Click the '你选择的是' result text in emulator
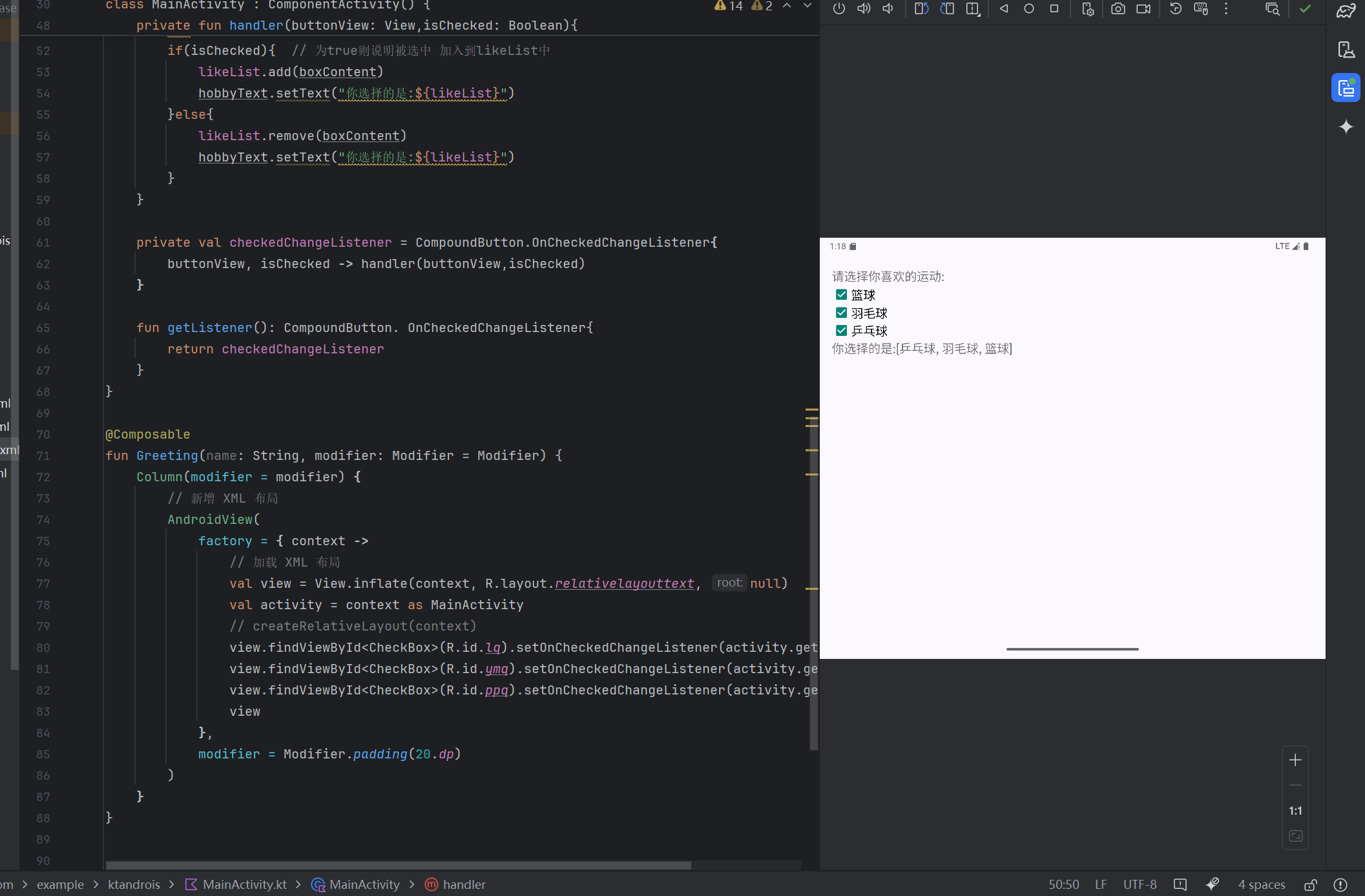Image resolution: width=1365 pixels, height=896 pixels. [x=922, y=349]
